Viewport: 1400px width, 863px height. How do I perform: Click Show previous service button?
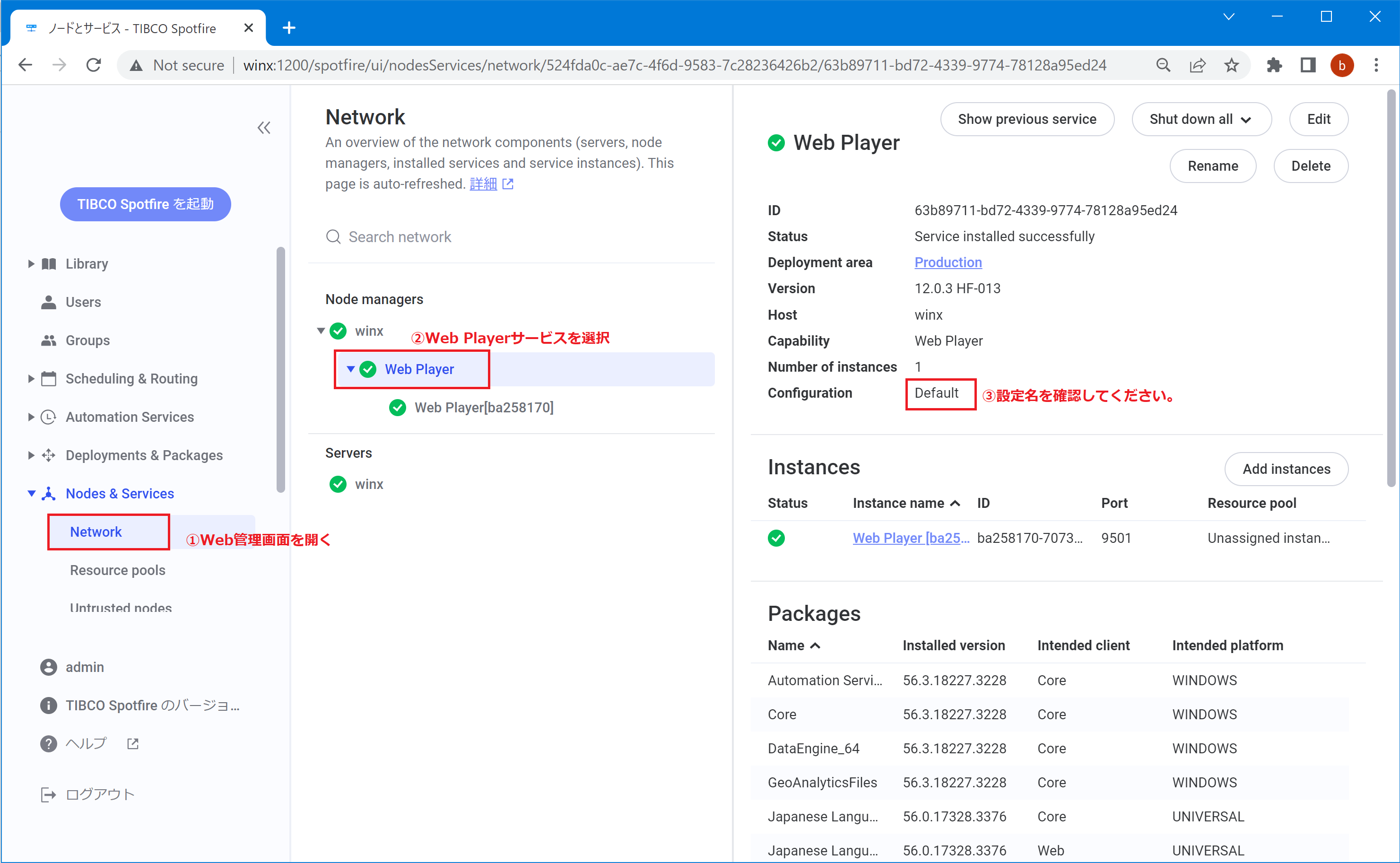tap(1027, 119)
